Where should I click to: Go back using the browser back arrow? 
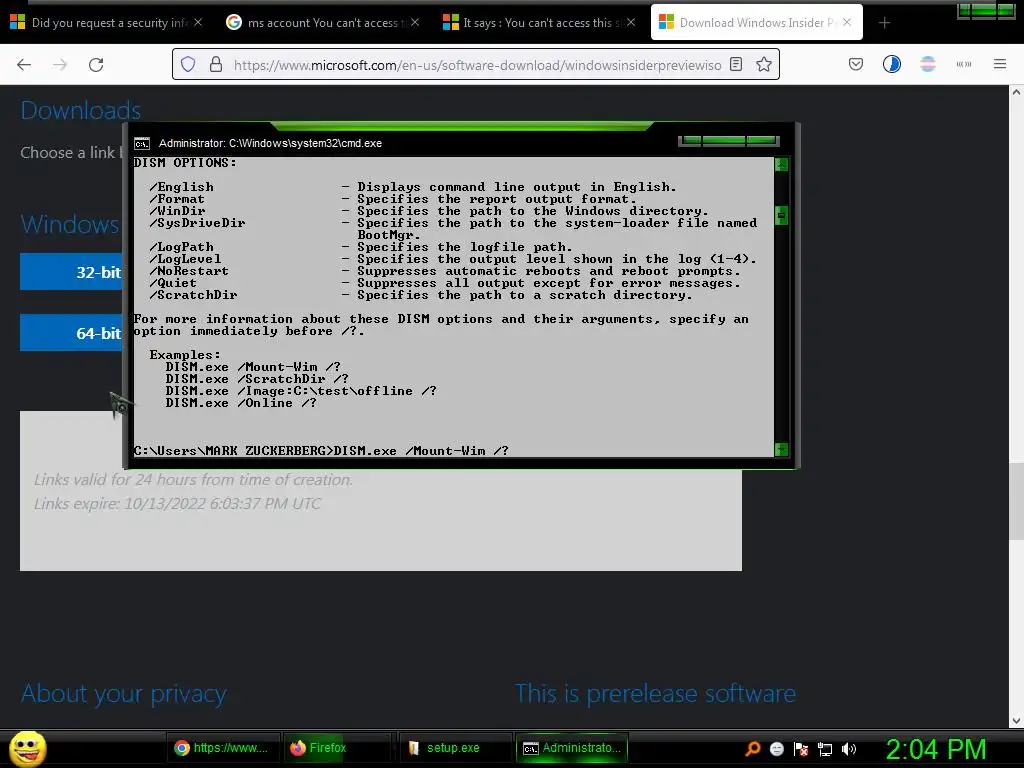(24, 65)
